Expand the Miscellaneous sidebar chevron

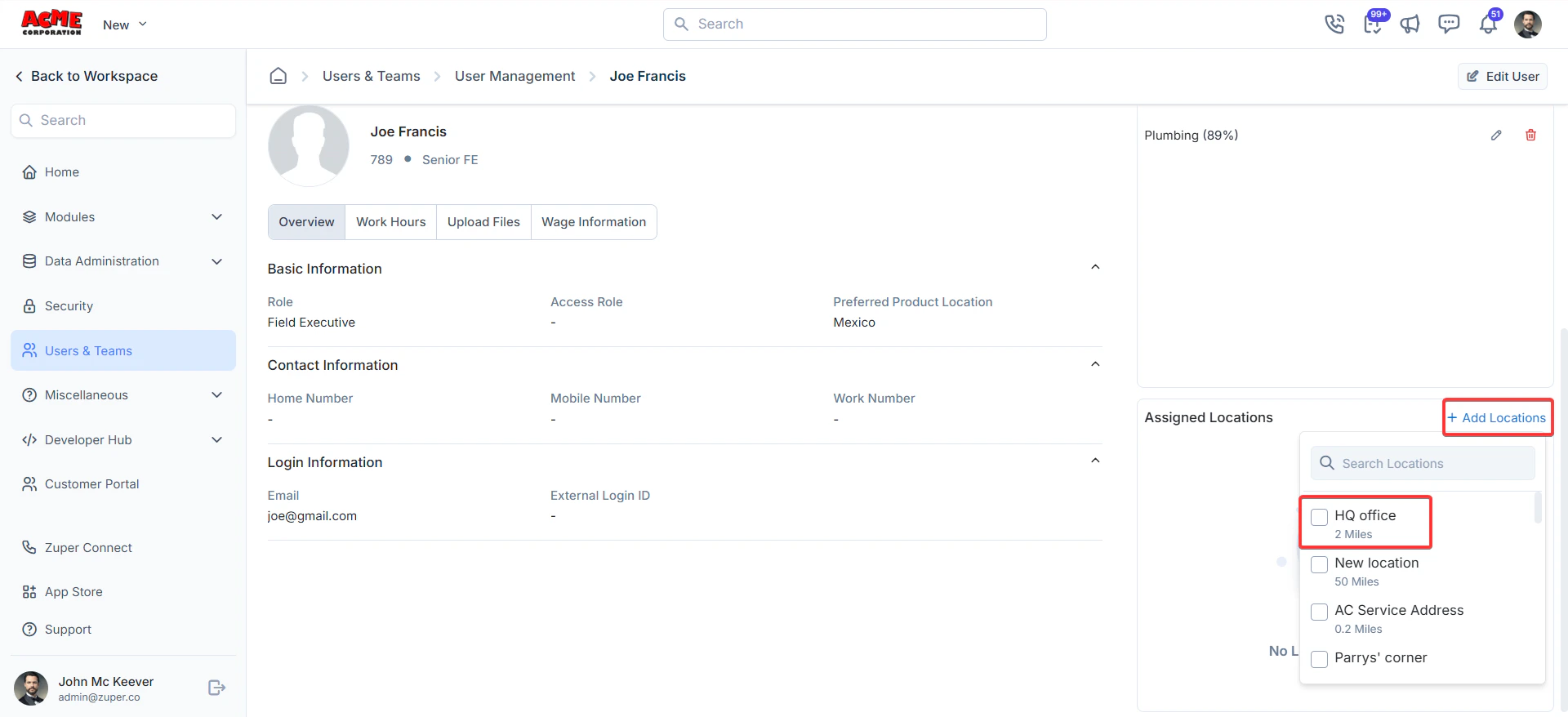(217, 395)
